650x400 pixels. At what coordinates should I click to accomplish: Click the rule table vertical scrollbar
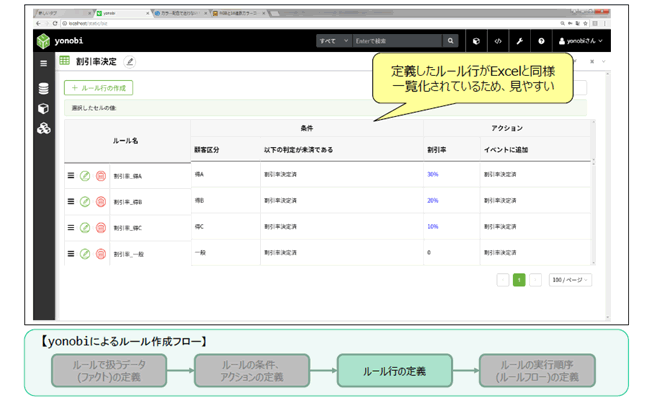(594, 192)
